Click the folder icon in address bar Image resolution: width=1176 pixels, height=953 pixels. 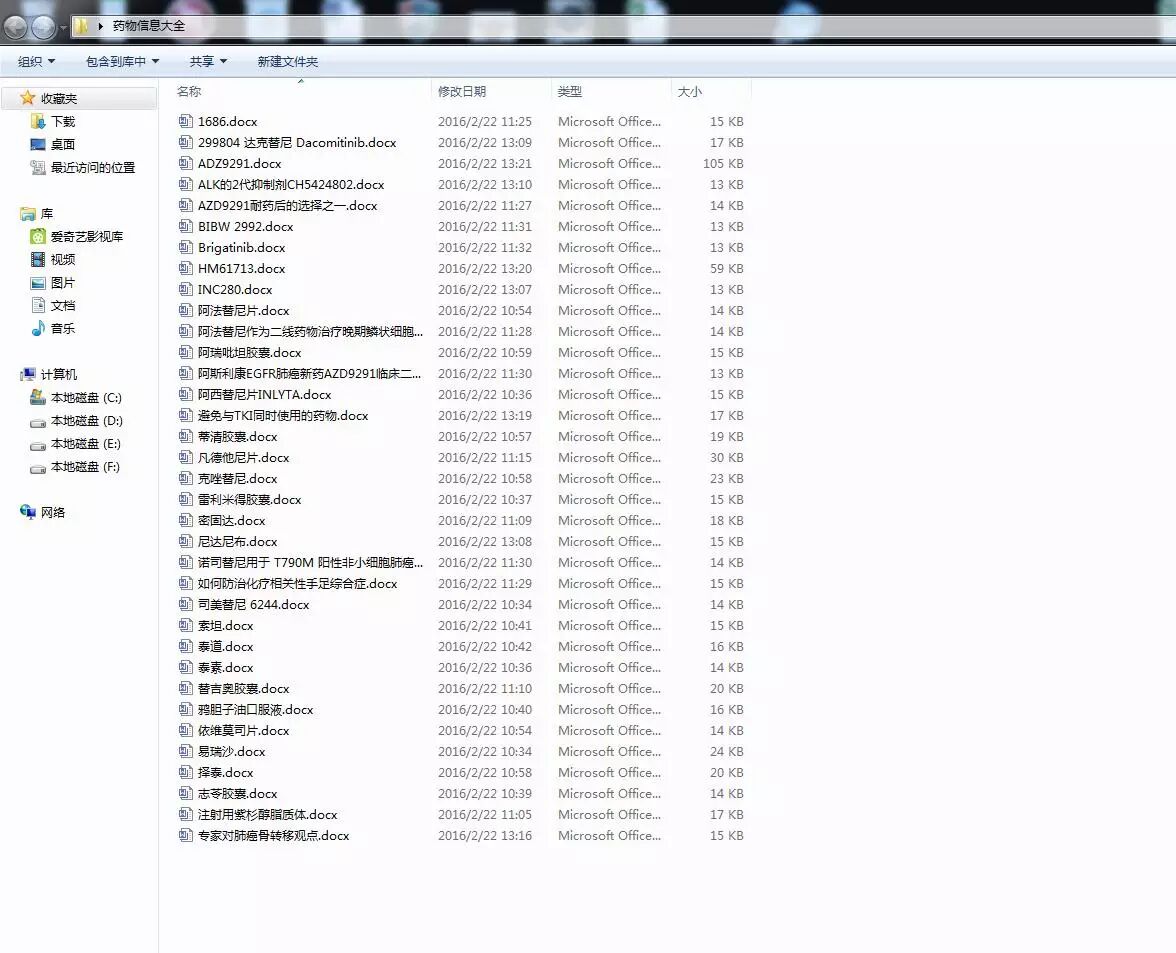click(81, 26)
